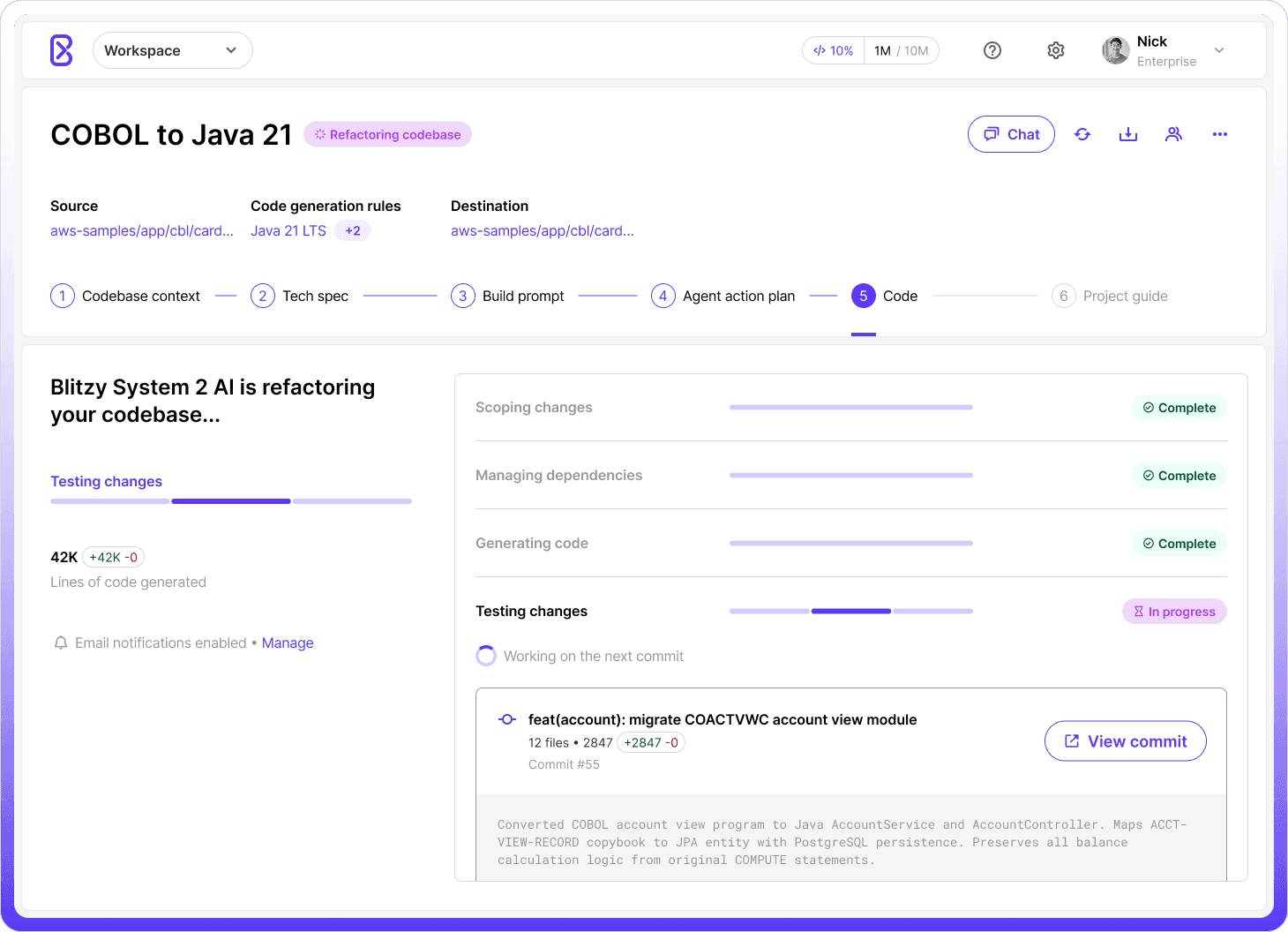The height and width of the screenshot is (932, 1288).
Task: Click the View commit button
Action: [1125, 741]
